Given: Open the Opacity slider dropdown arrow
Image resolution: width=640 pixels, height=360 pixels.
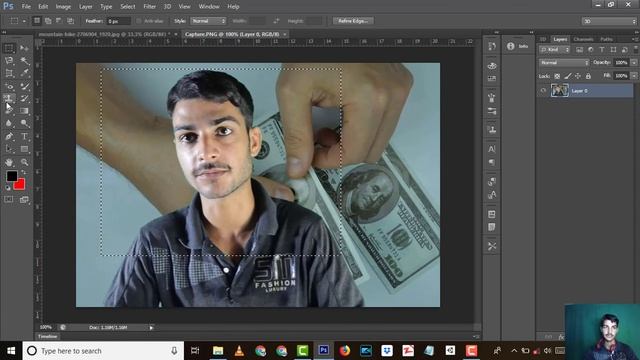Looking at the screenshot, I should [634, 63].
